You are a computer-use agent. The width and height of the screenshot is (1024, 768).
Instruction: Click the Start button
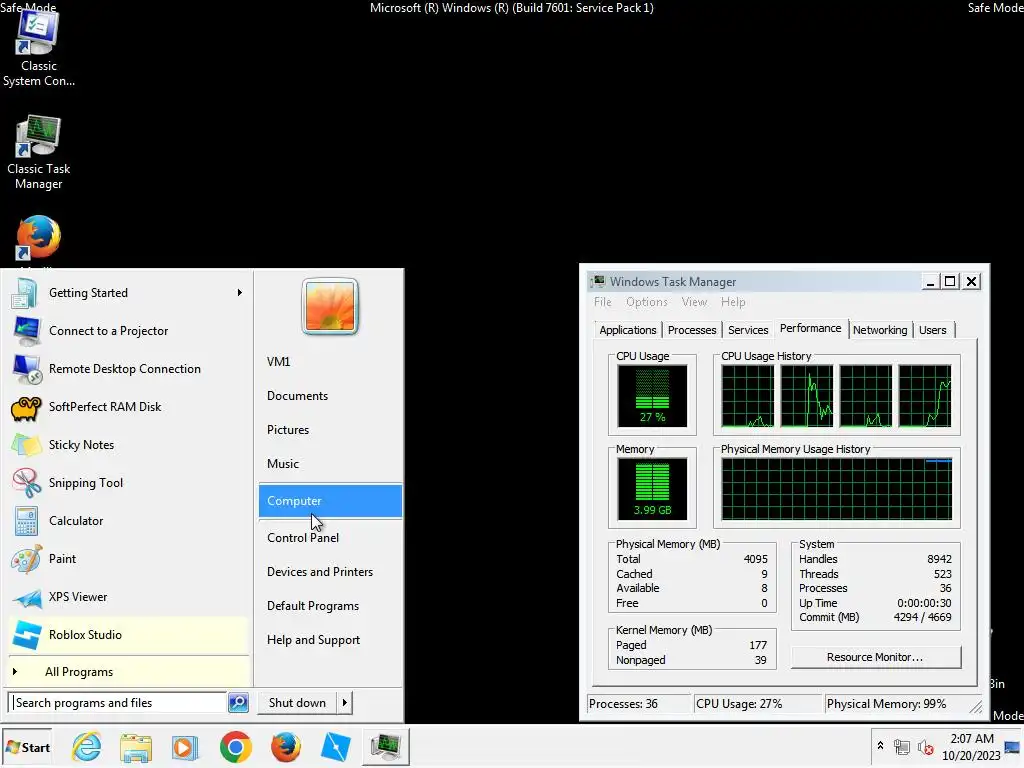coord(27,747)
